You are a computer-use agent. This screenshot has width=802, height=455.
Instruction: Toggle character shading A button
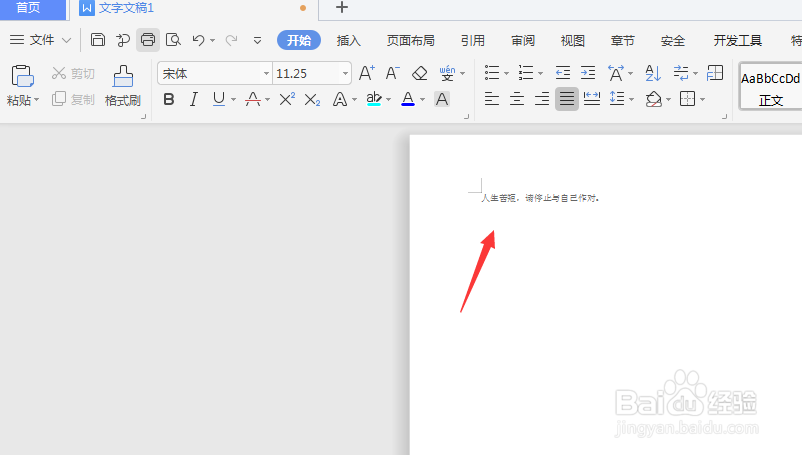[442, 99]
